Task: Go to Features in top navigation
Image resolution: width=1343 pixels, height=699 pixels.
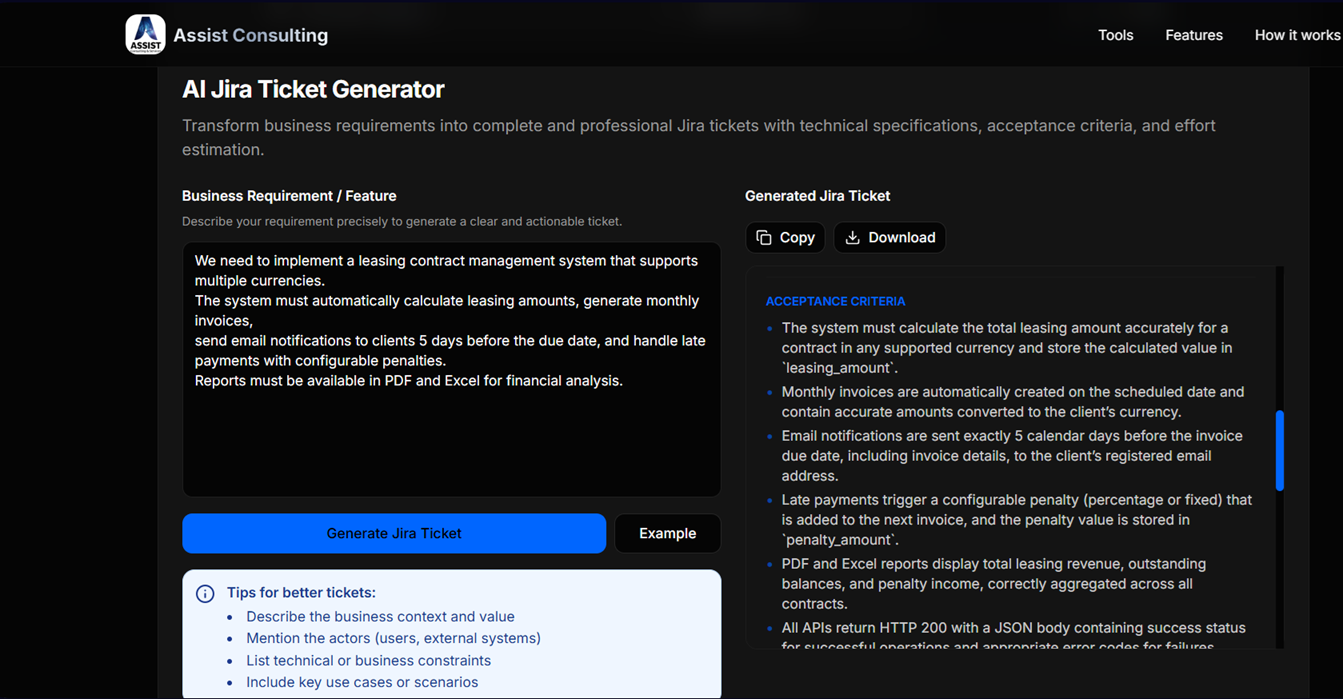Action: tap(1193, 35)
